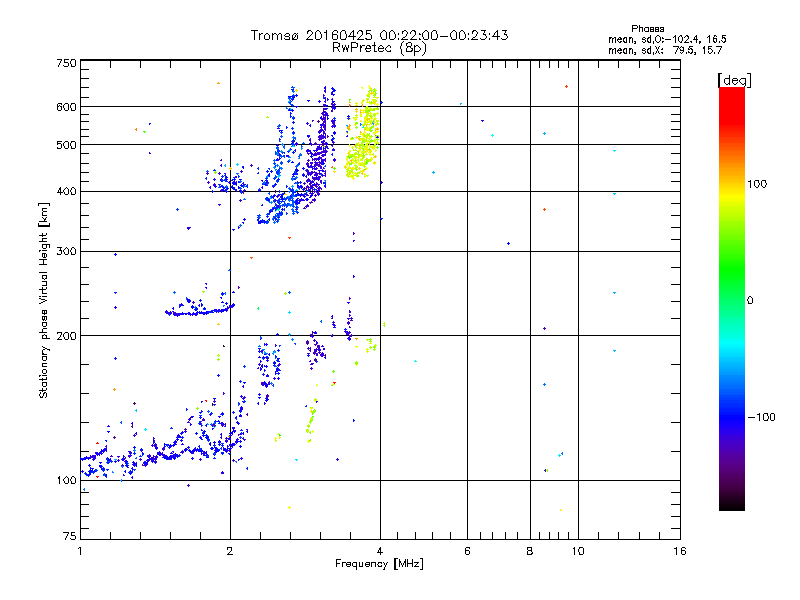The width and height of the screenshot is (800, 600).
Task: Click y-axis tick label '600'
Action: [x=67, y=107]
